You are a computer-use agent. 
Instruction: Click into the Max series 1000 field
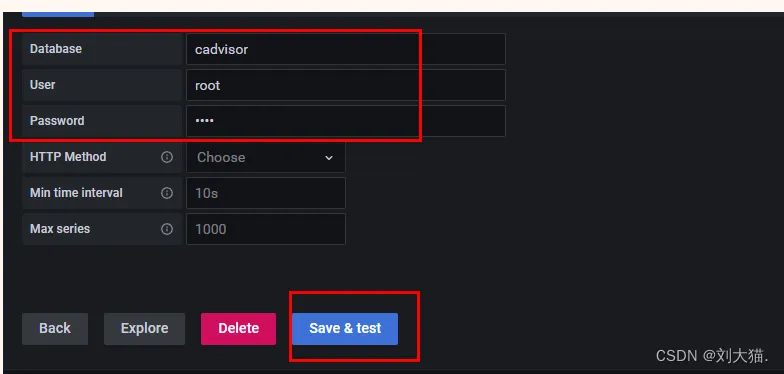[x=266, y=229]
